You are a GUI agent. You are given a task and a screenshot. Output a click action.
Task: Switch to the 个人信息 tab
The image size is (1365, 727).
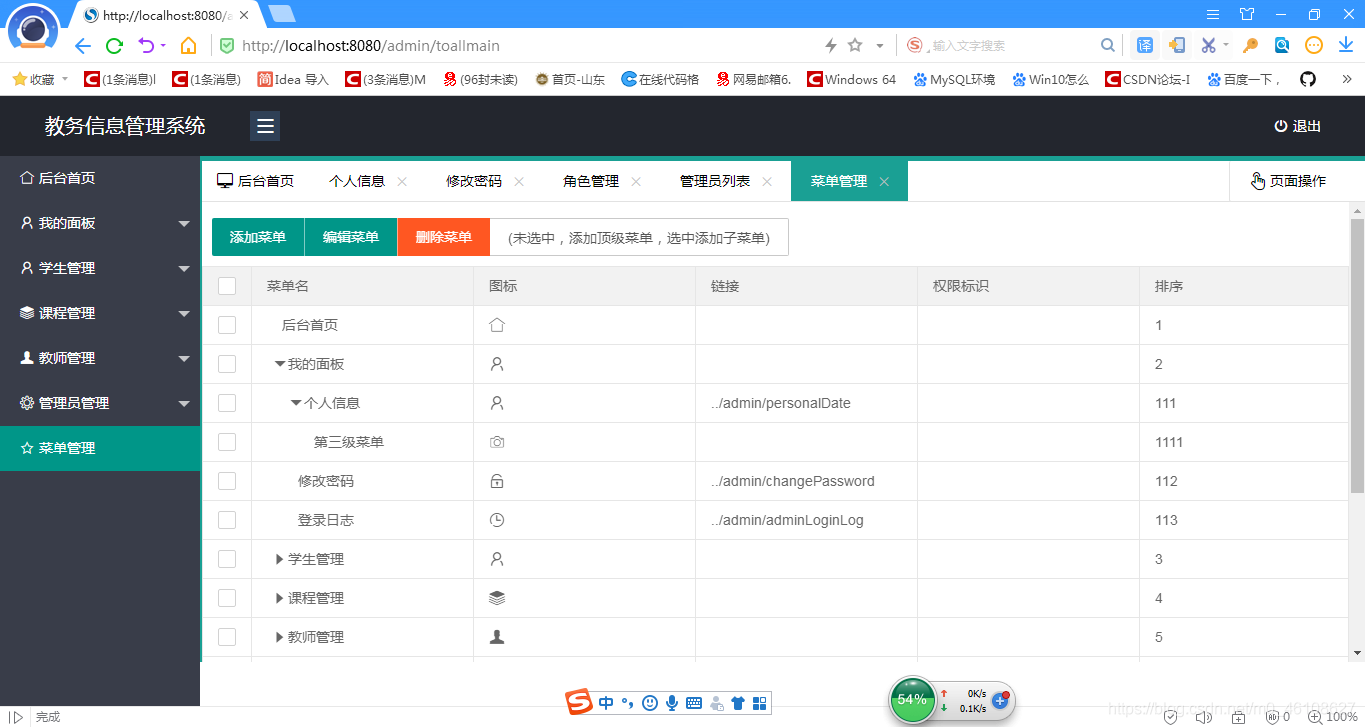pos(357,181)
